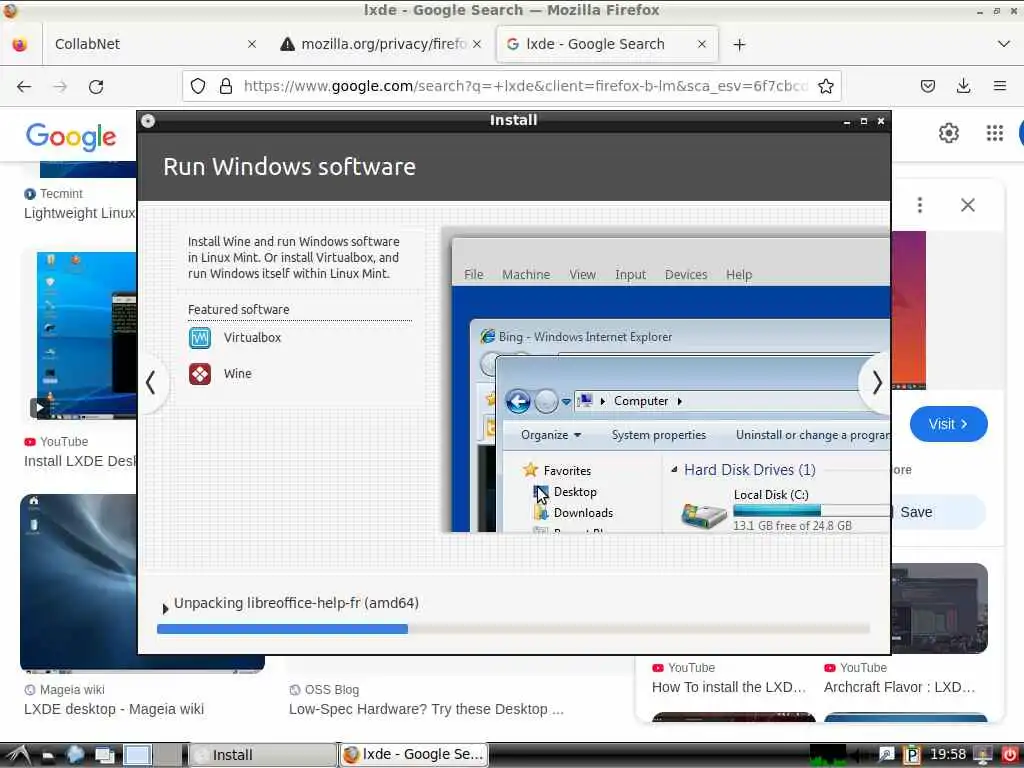1024x768 pixels.
Task: Click the file manager taskbar launcher
Action: pyautogui.click(x=48, y=756)
